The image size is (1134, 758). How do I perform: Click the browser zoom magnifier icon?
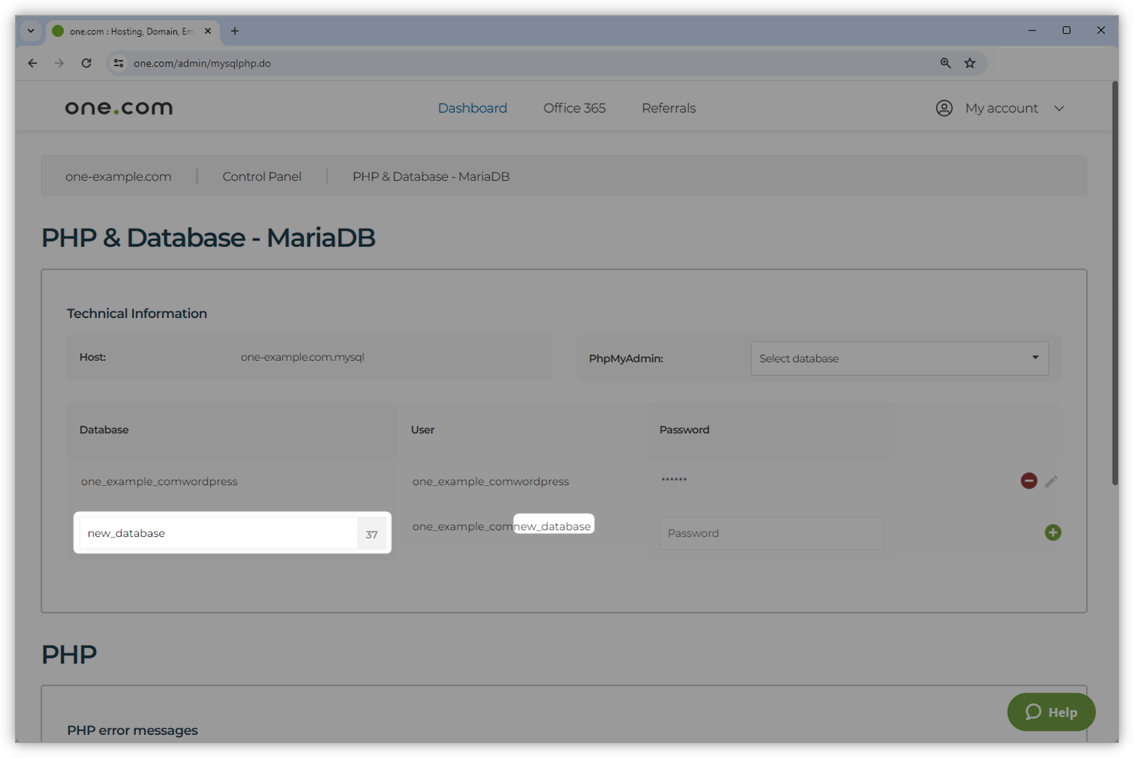945,63
